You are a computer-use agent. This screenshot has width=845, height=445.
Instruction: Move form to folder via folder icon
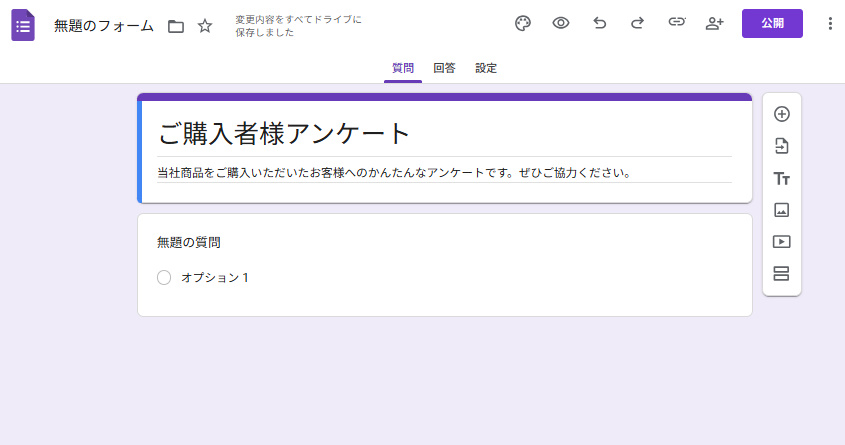[176, 26]
